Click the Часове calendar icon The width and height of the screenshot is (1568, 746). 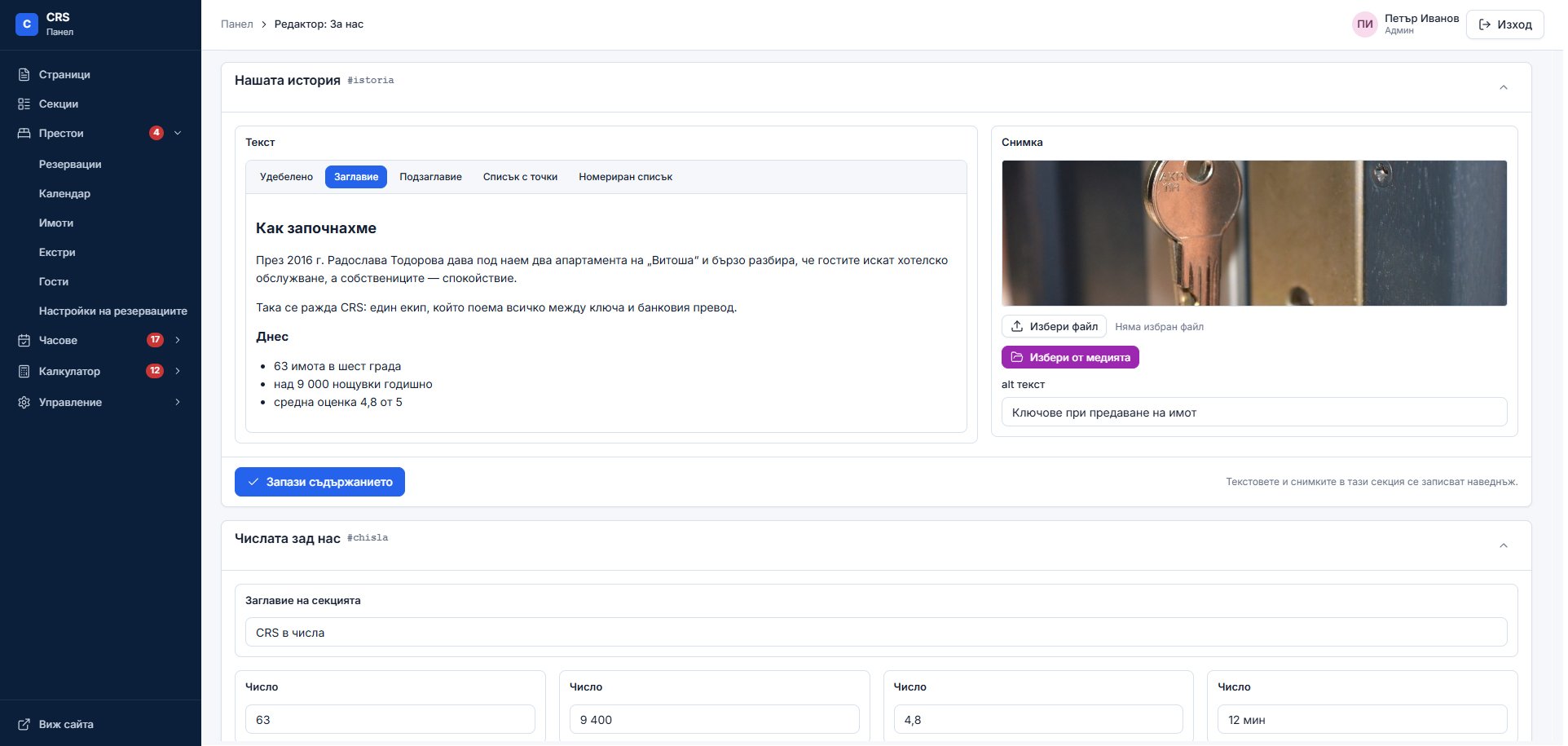coord(24,340)
